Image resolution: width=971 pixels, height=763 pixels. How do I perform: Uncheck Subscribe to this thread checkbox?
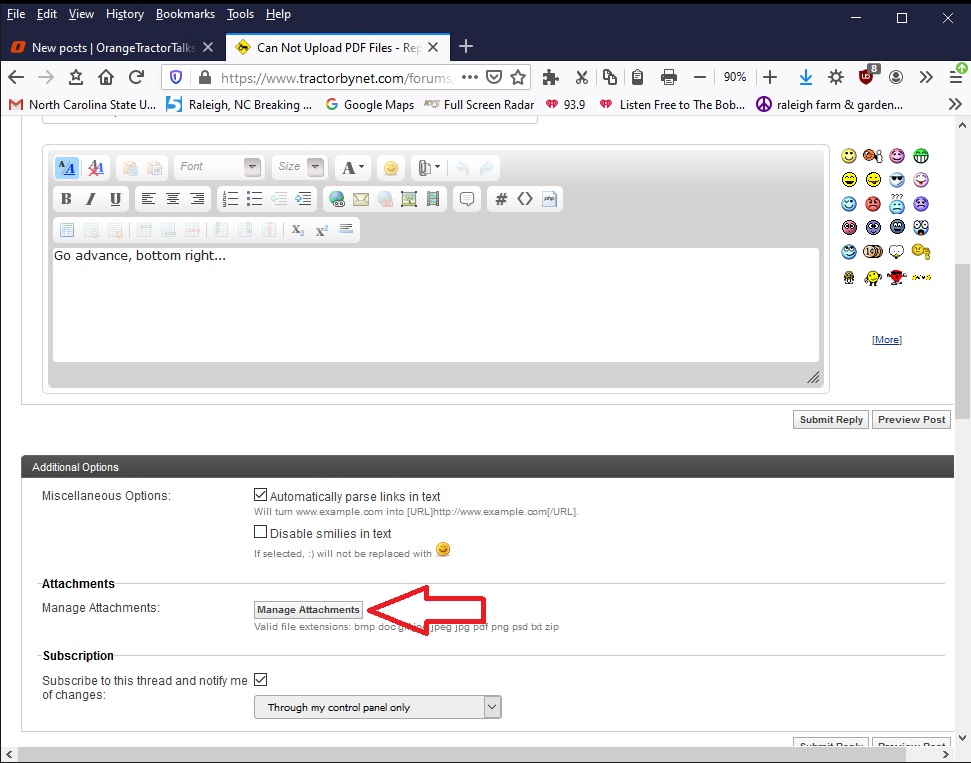(x=261, y=679)
